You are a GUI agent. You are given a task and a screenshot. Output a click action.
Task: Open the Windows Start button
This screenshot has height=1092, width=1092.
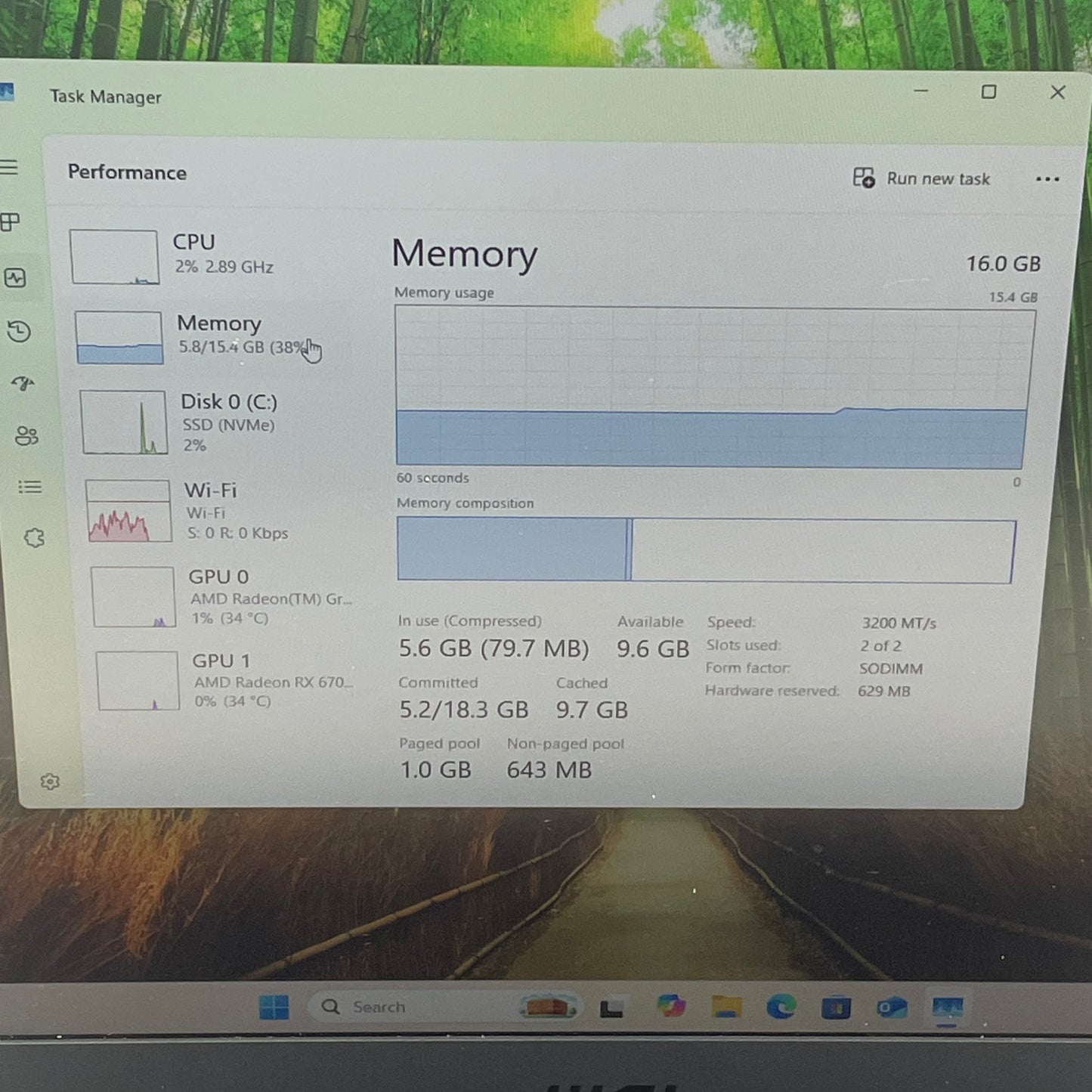[x=274, y=1007]
